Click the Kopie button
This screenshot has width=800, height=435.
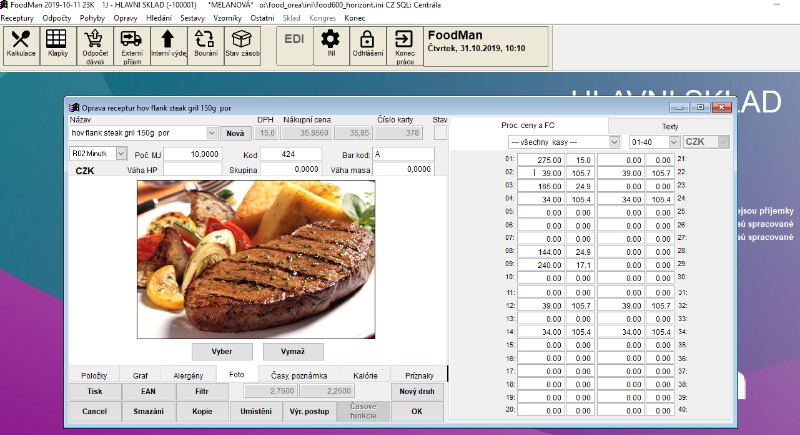click(x=202, y=411)
